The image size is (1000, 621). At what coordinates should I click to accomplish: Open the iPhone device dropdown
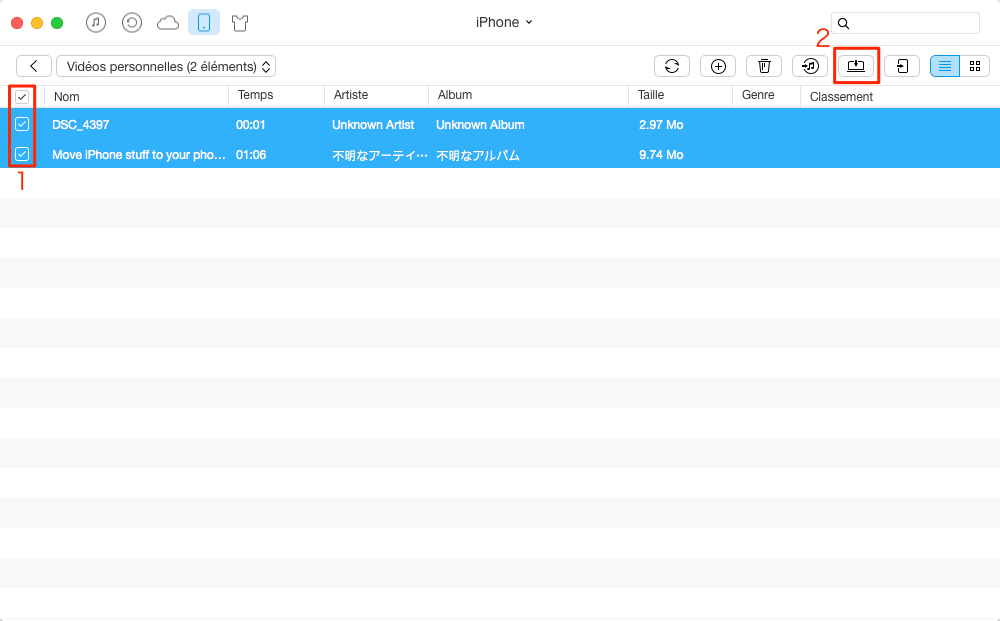point(504,22)
